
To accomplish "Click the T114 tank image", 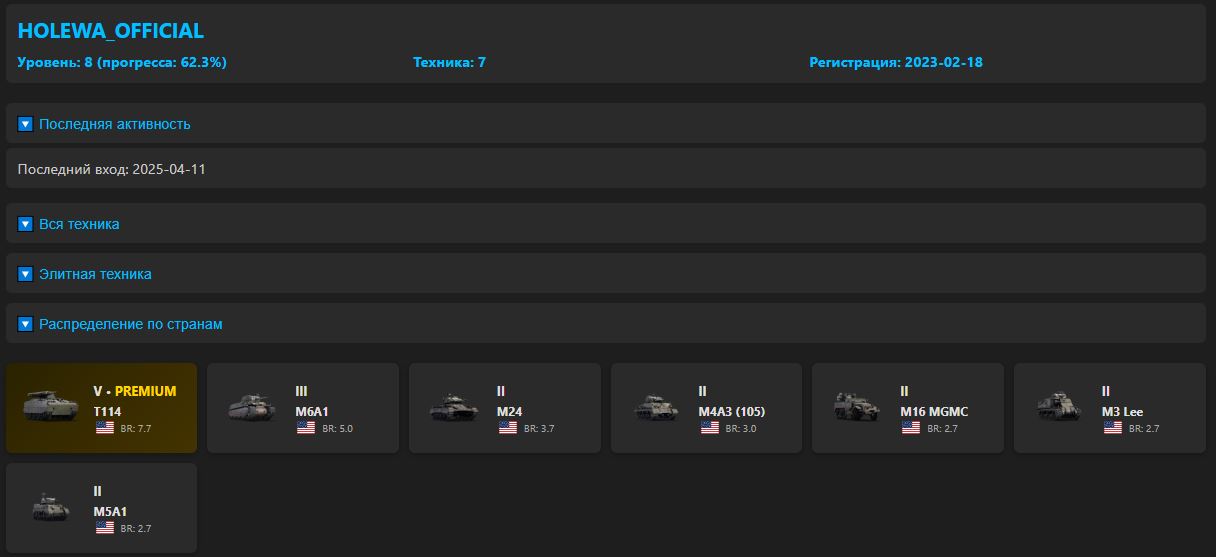I will (51, 407).
